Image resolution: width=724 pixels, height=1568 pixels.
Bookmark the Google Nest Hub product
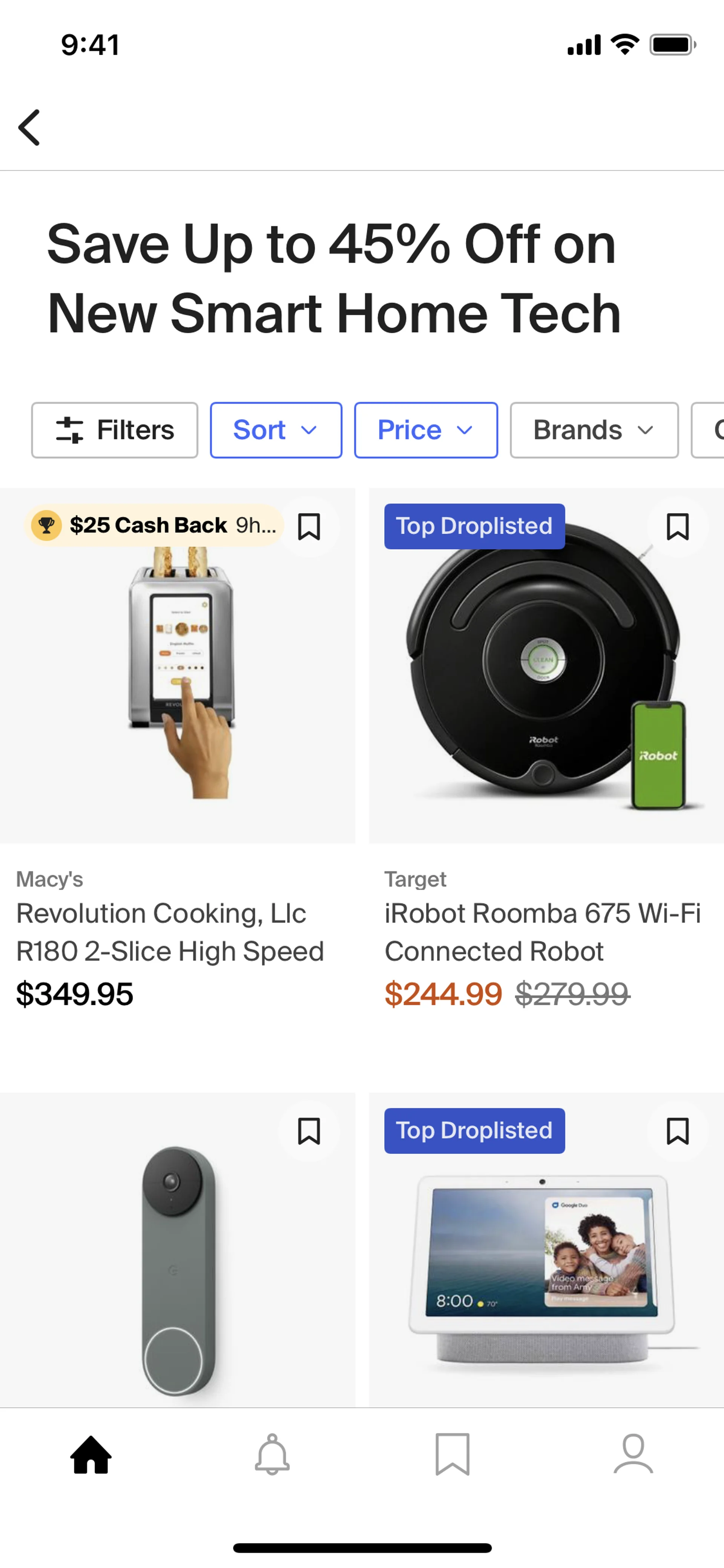tap(677, 1131)
